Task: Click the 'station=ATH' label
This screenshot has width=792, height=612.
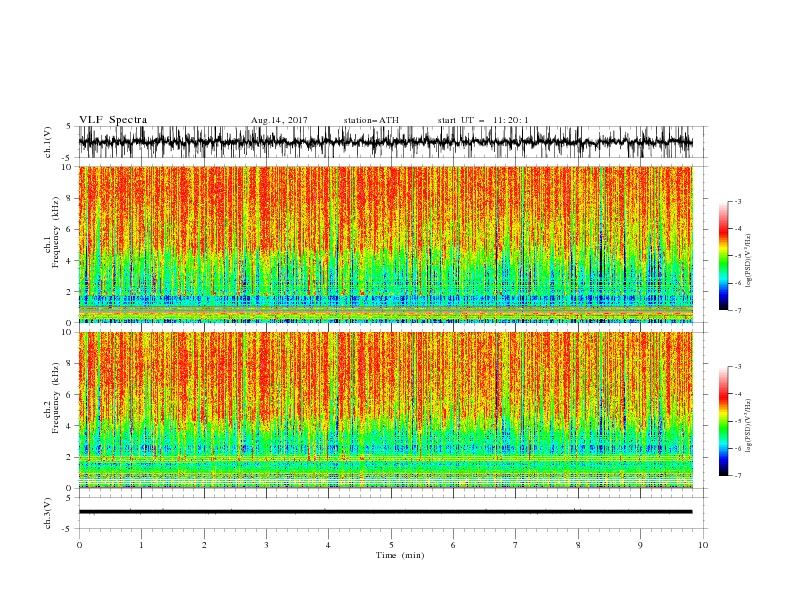Action: click(371, 120)
